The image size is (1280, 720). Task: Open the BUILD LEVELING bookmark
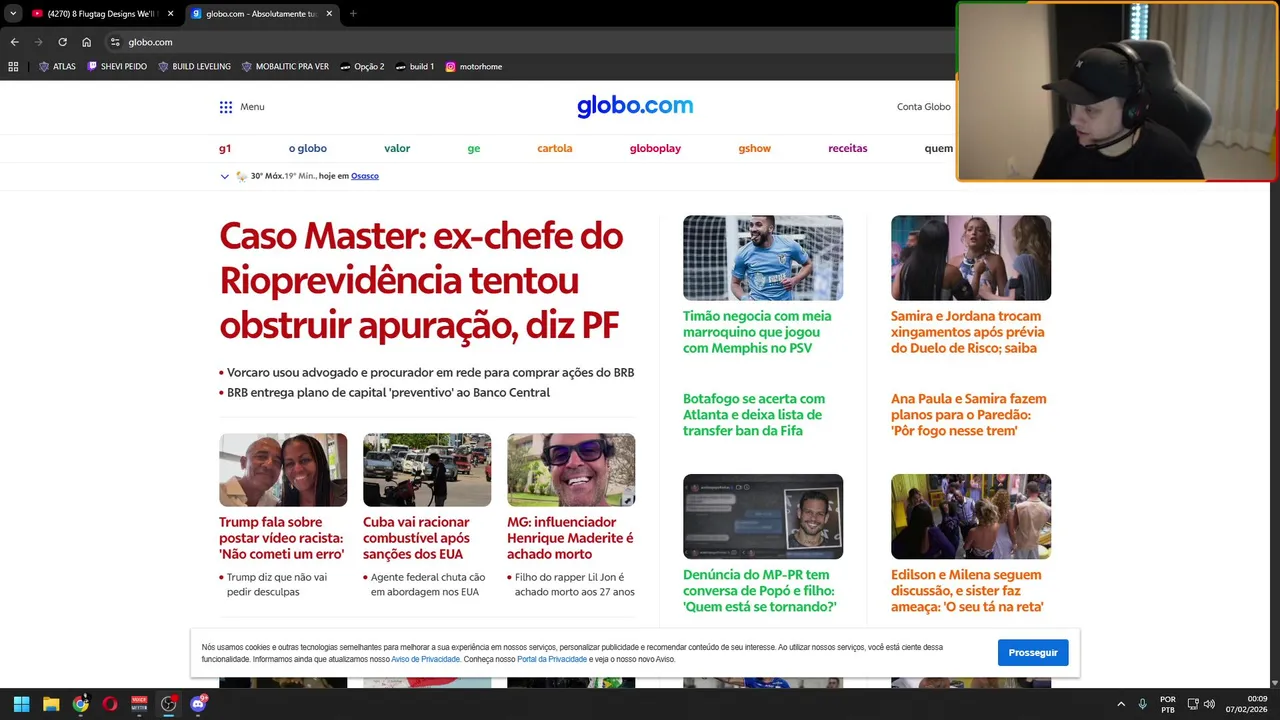point(194,67)
